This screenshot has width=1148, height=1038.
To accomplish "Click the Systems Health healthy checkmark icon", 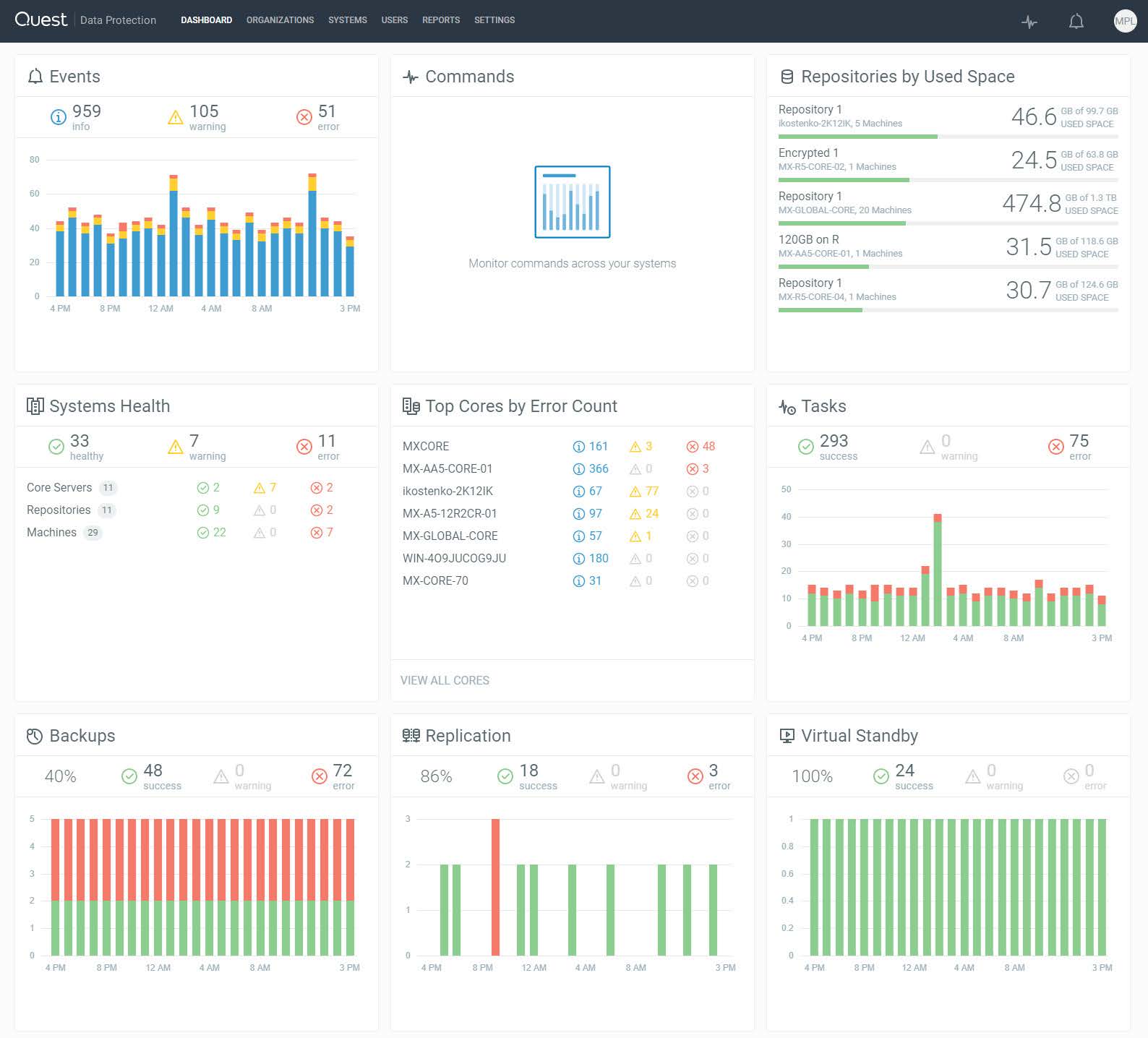I will click(x=56, y=447).
